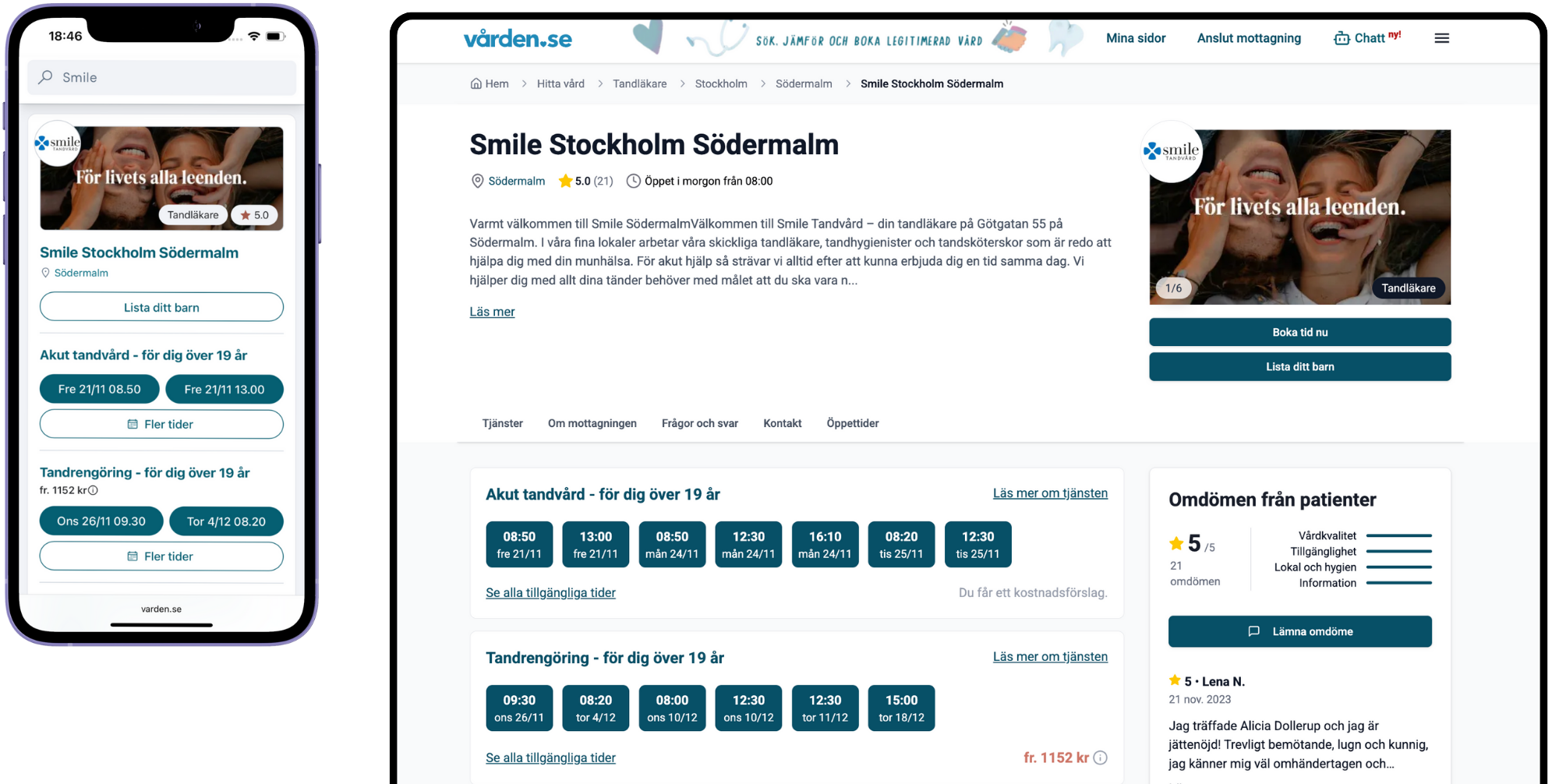Click the search magnifier in the phone mockup
This screenshot has height=784, width=1559.
click(46, 77)
